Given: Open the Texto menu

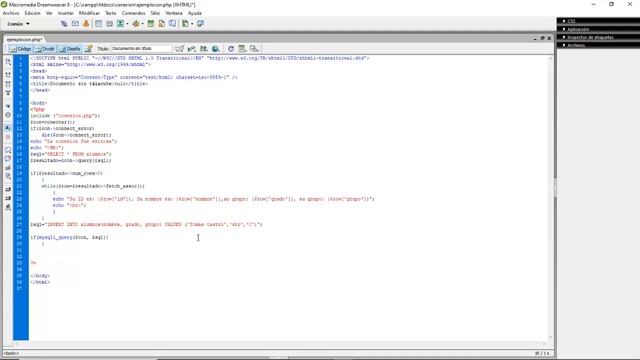Looking at the screenshot, I should click(x=111, y=13).
